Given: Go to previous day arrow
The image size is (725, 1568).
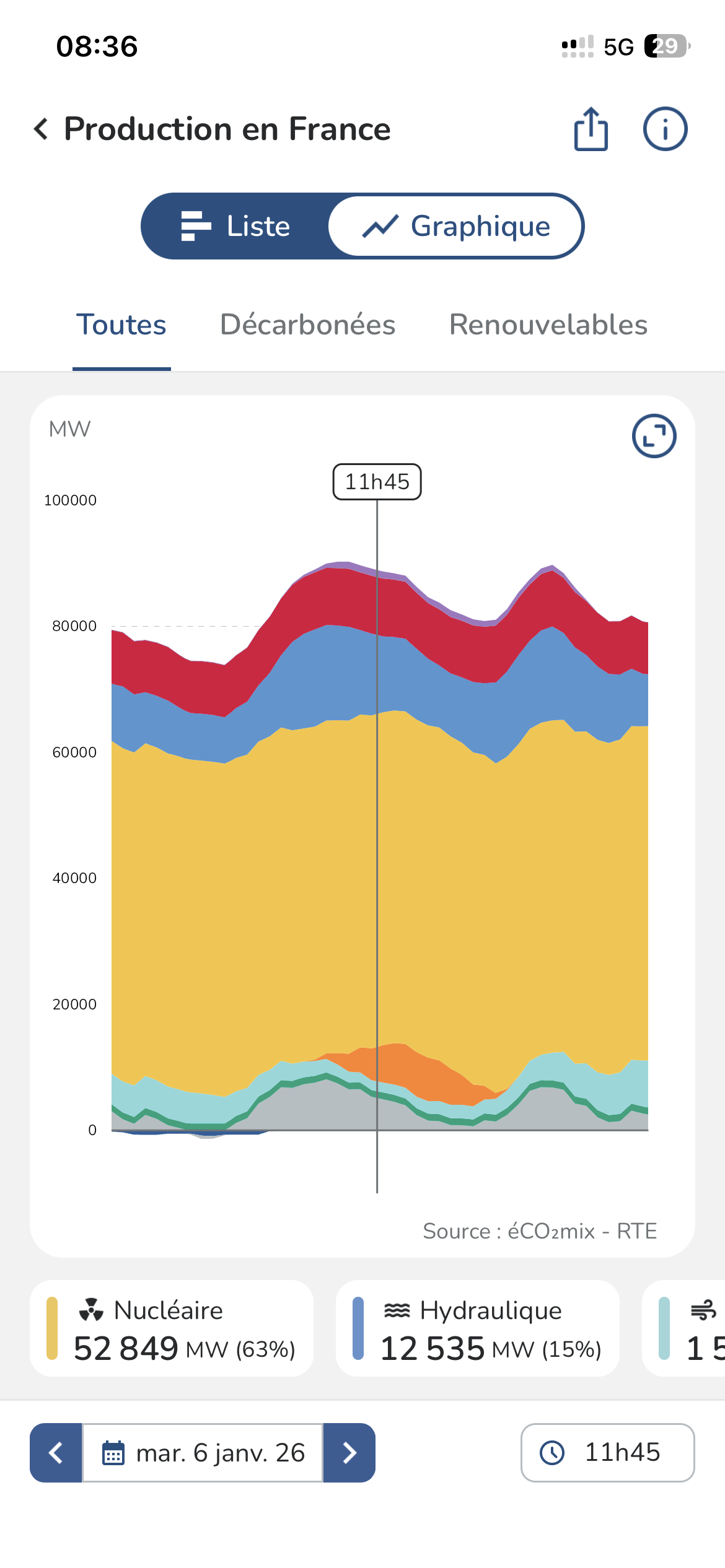Looking at the screenshot, I should coord(56,1453).
